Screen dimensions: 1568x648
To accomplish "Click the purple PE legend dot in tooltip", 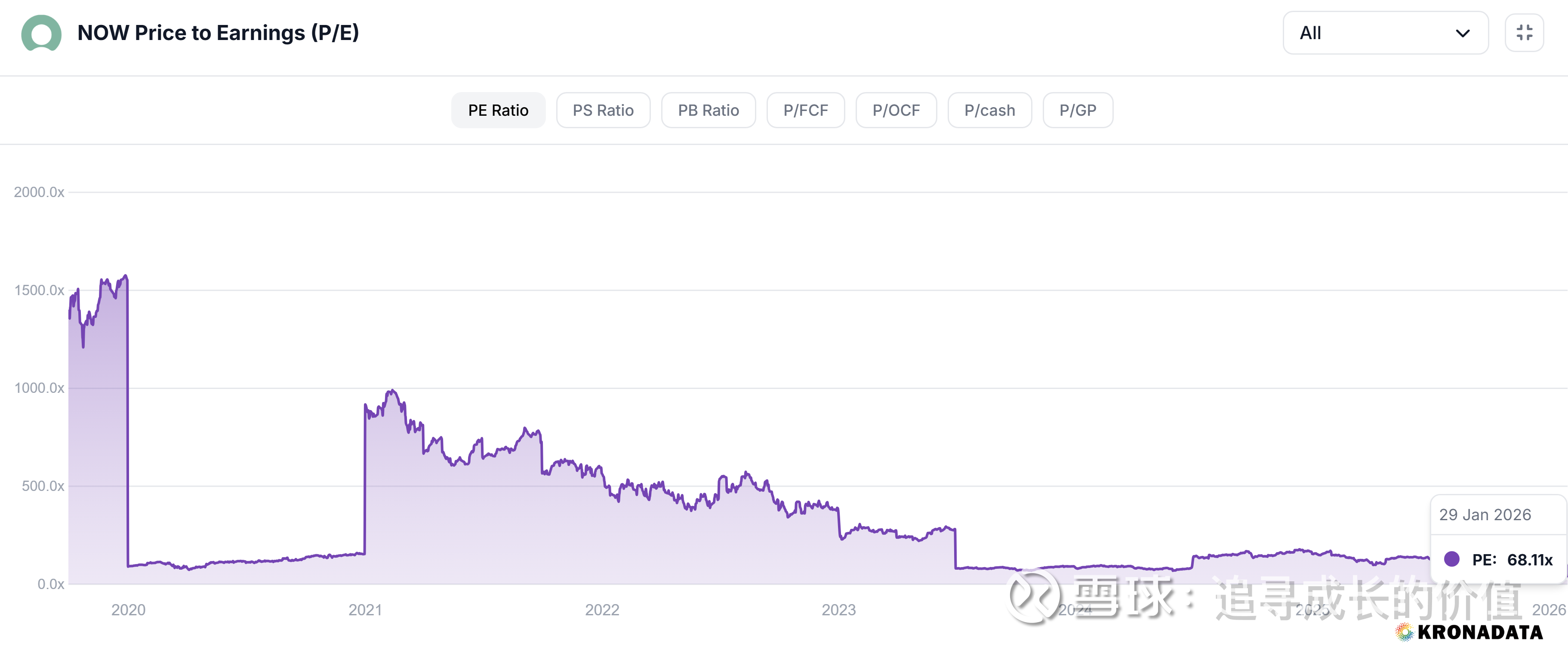I will 1451,559.
